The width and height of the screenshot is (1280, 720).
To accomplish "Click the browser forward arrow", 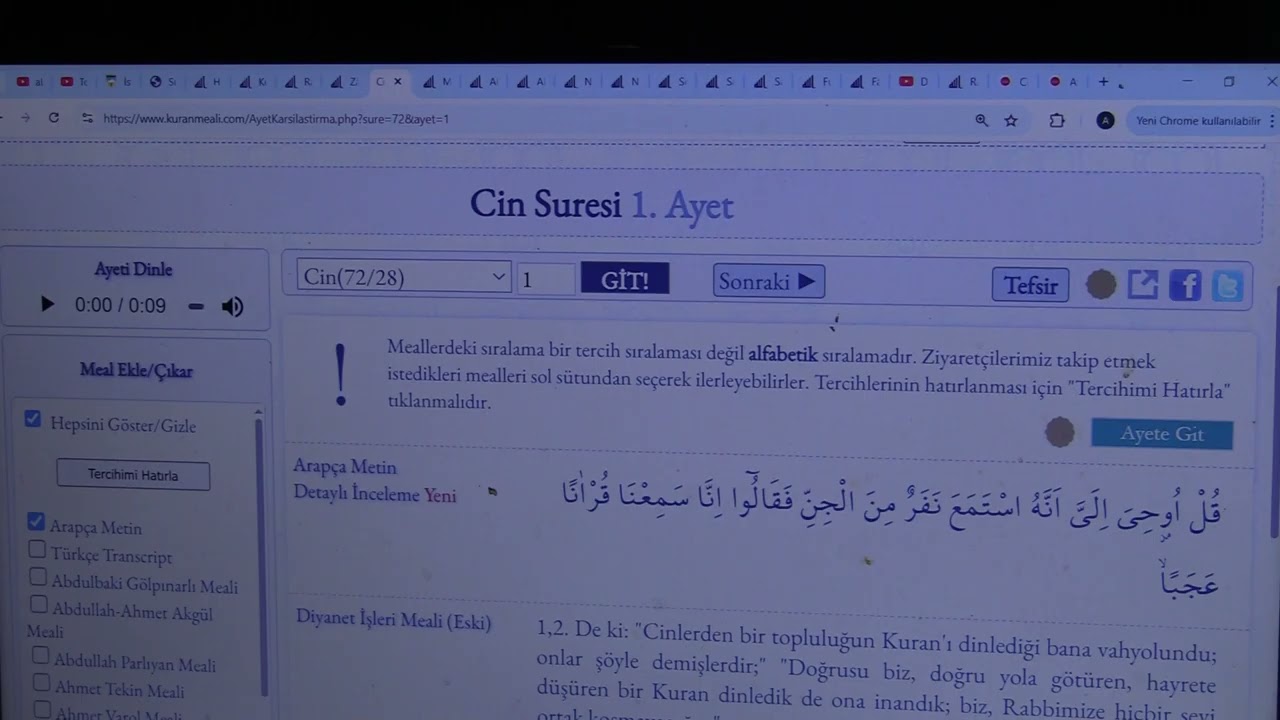I will coord(25,118).
